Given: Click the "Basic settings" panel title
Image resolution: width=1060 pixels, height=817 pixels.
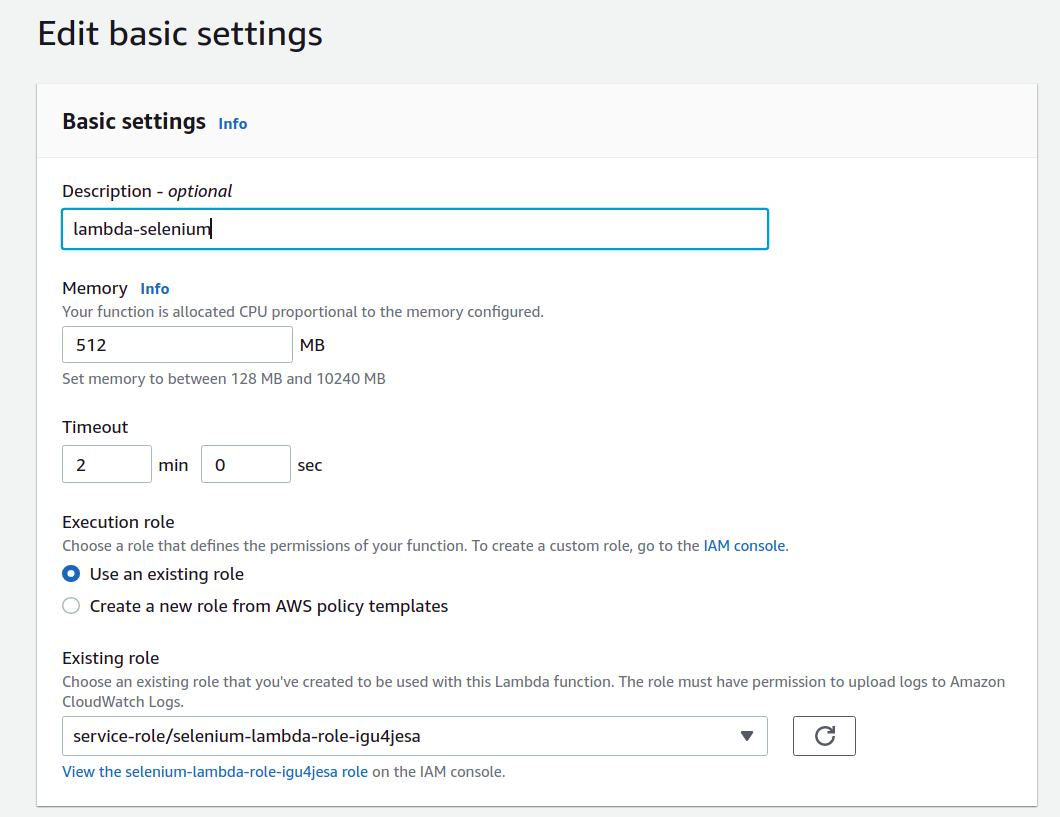Looking at the screenshot, I should pos(134,122).
